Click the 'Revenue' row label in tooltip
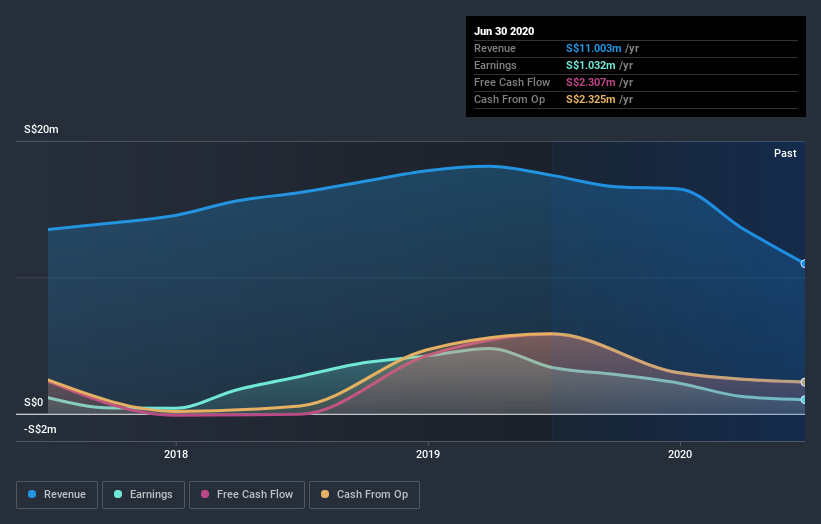 (495, 48)
